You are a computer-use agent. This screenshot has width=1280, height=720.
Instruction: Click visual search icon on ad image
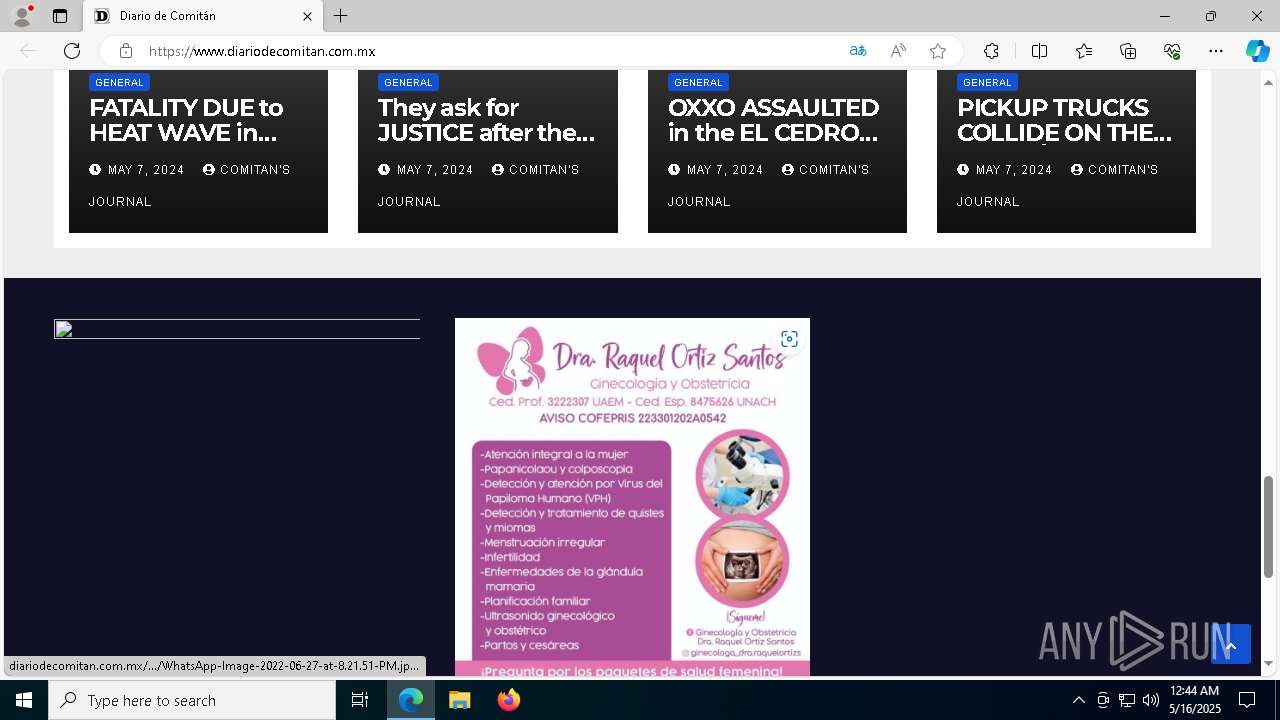789,339
